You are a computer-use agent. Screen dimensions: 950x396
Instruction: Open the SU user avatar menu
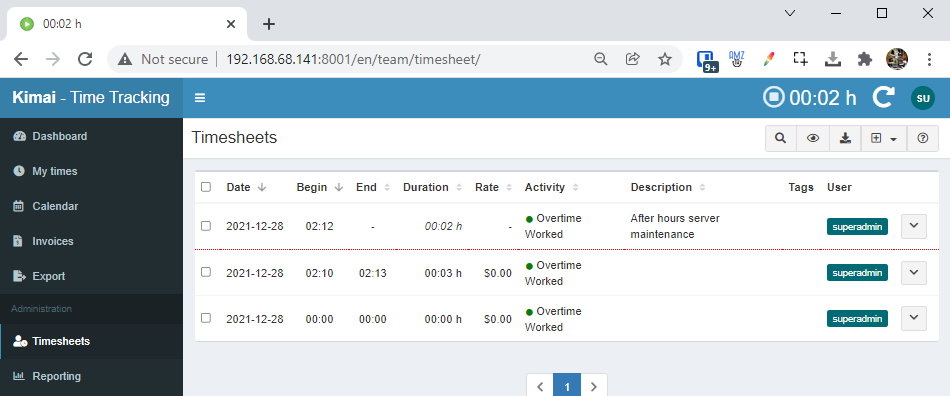(x=923, y=98)
